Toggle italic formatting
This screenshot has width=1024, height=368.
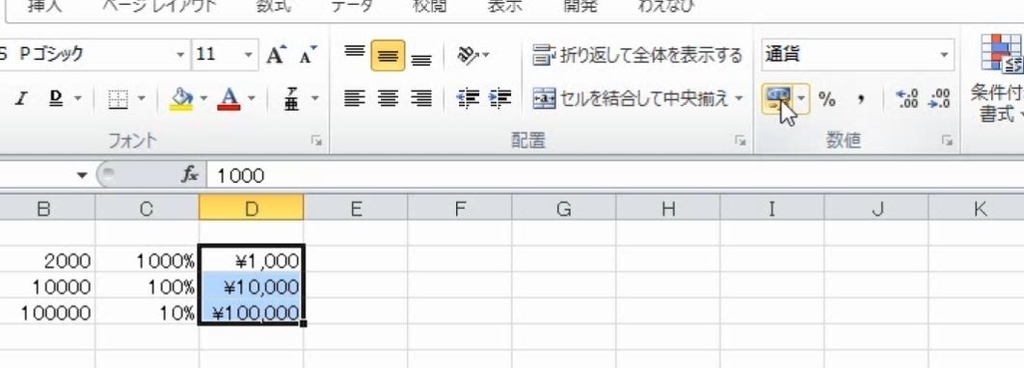[22, 99]
